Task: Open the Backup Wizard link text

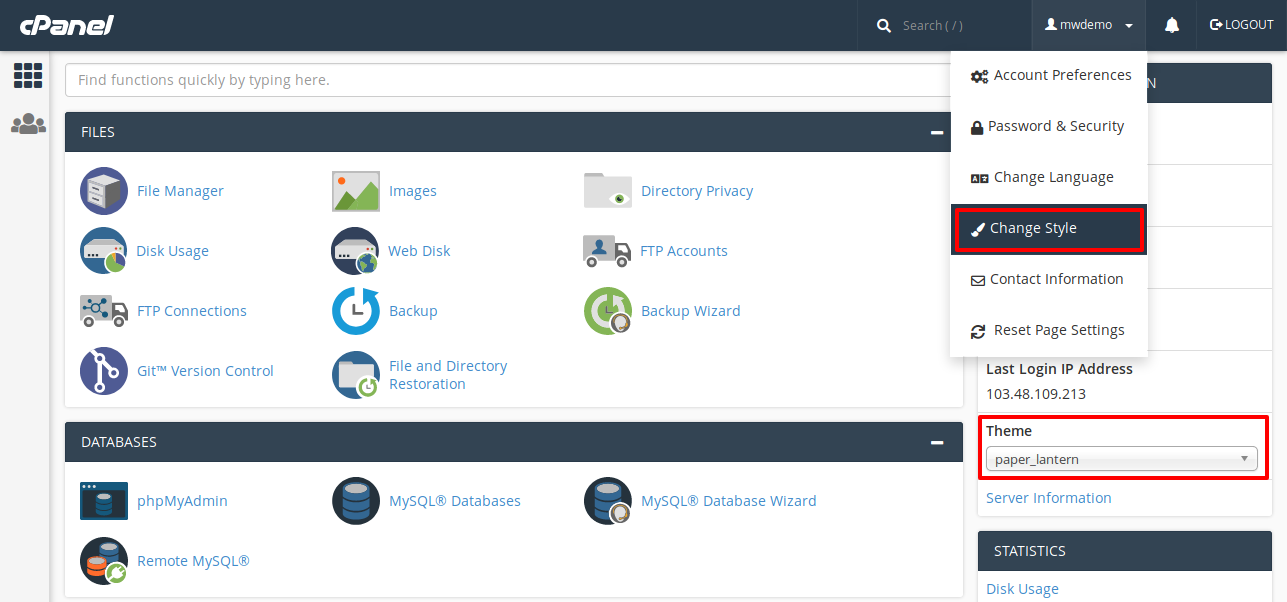Action: pyautogui.click(x=690, y=311)
